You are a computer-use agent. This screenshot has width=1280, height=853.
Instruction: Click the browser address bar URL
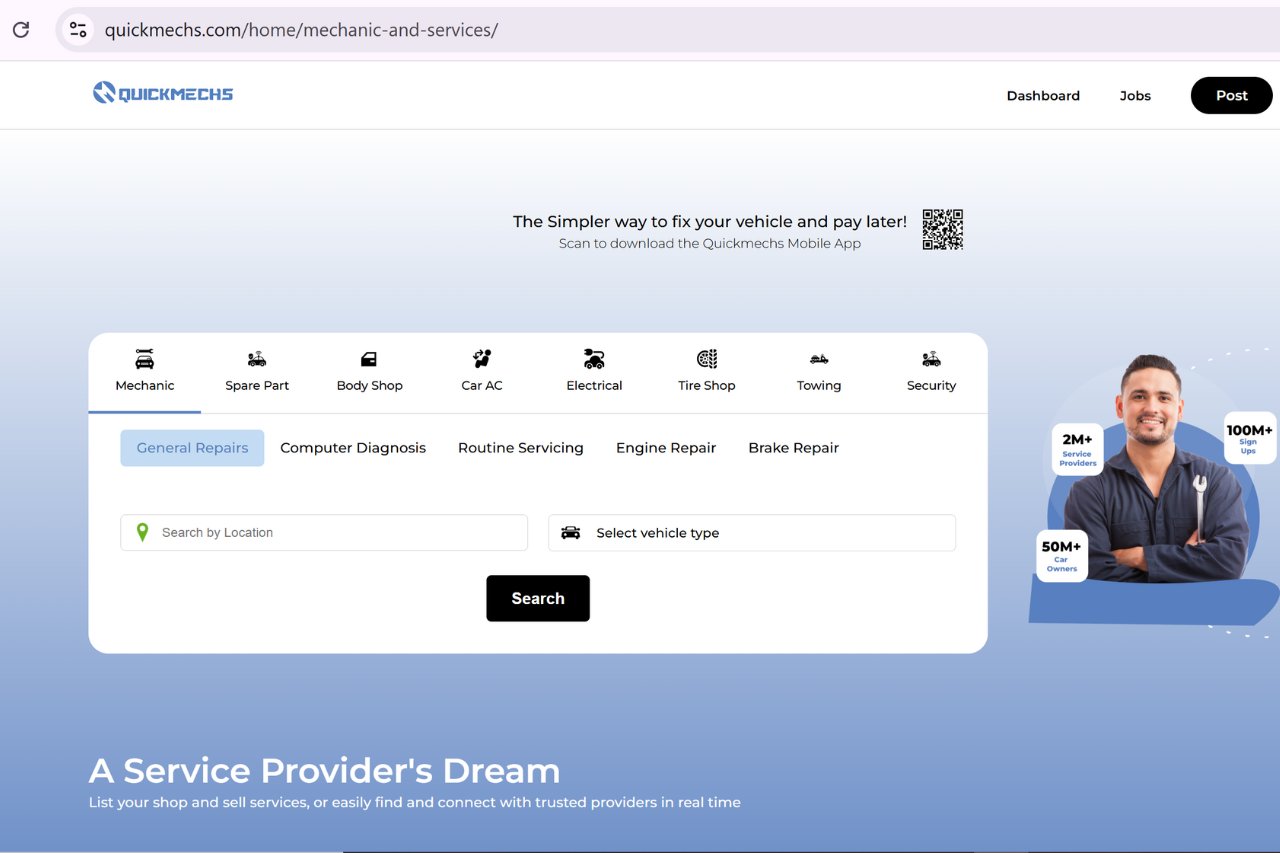click(x=301, y=30)
